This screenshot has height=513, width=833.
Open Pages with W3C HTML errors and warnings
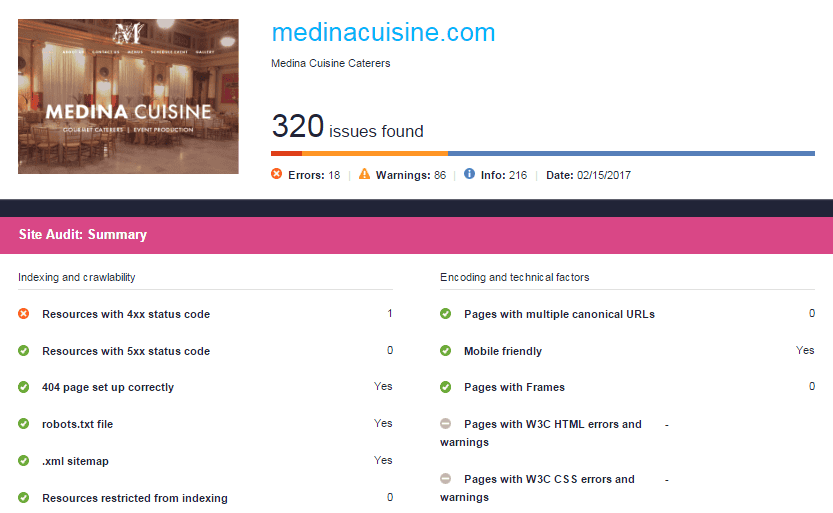click(541, 433)
